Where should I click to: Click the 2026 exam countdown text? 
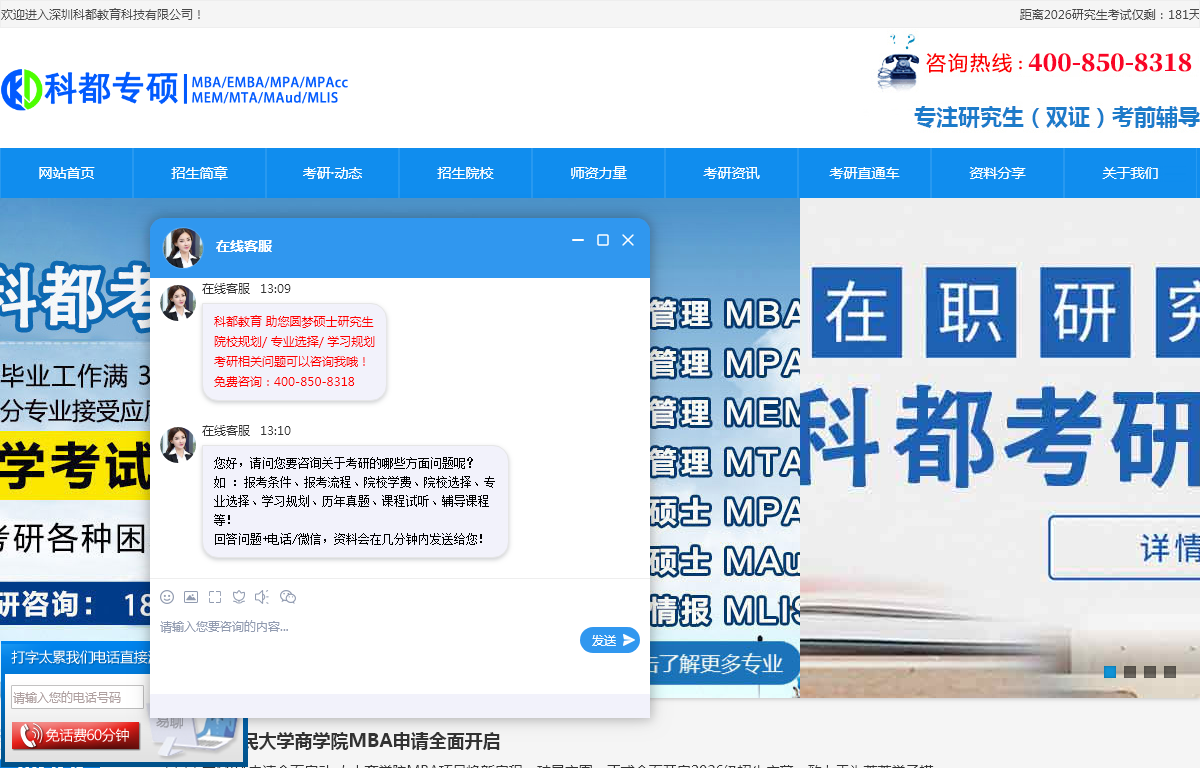[x=1110, y=14]
